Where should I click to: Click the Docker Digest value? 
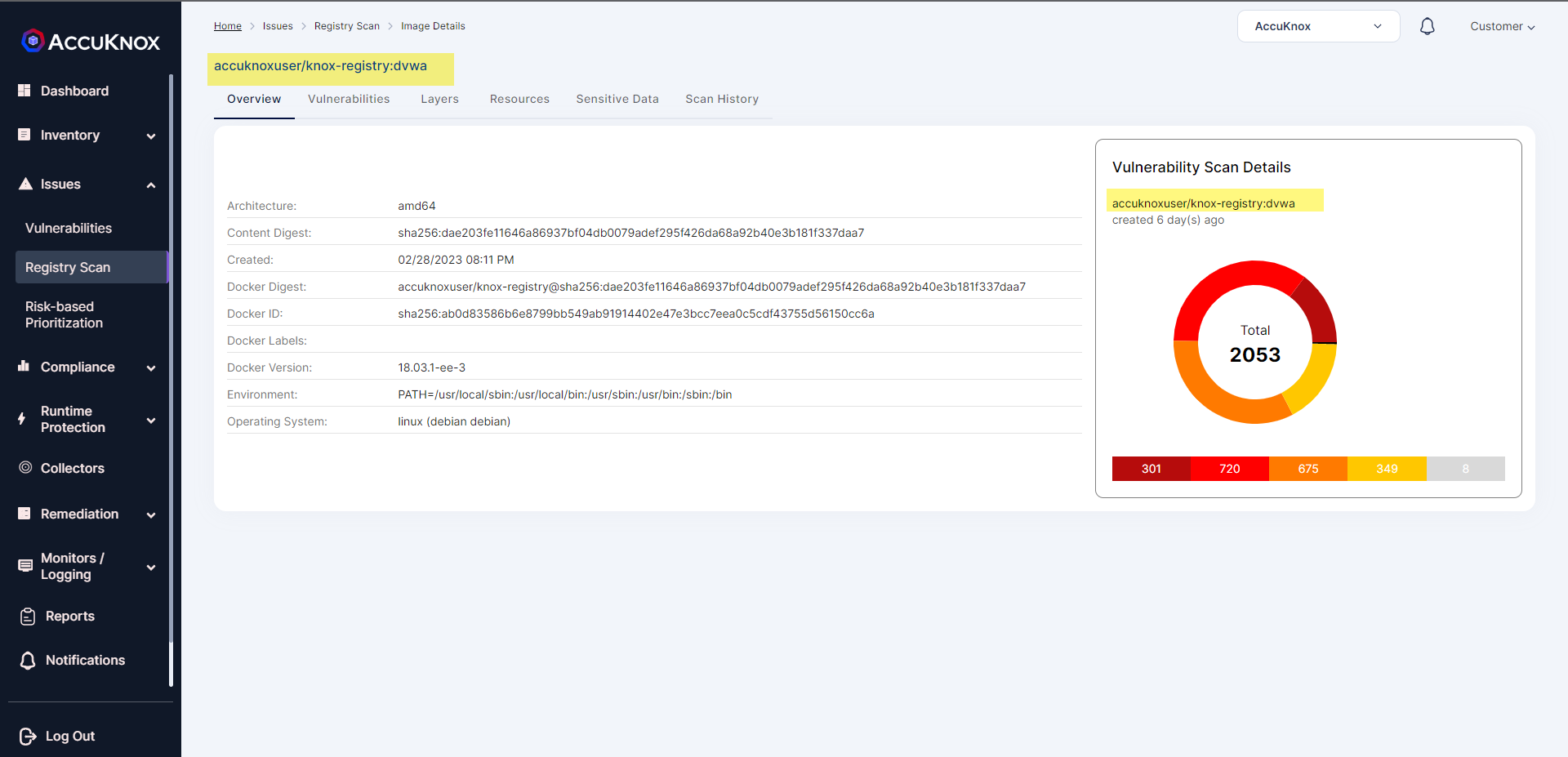pos(712,287)
